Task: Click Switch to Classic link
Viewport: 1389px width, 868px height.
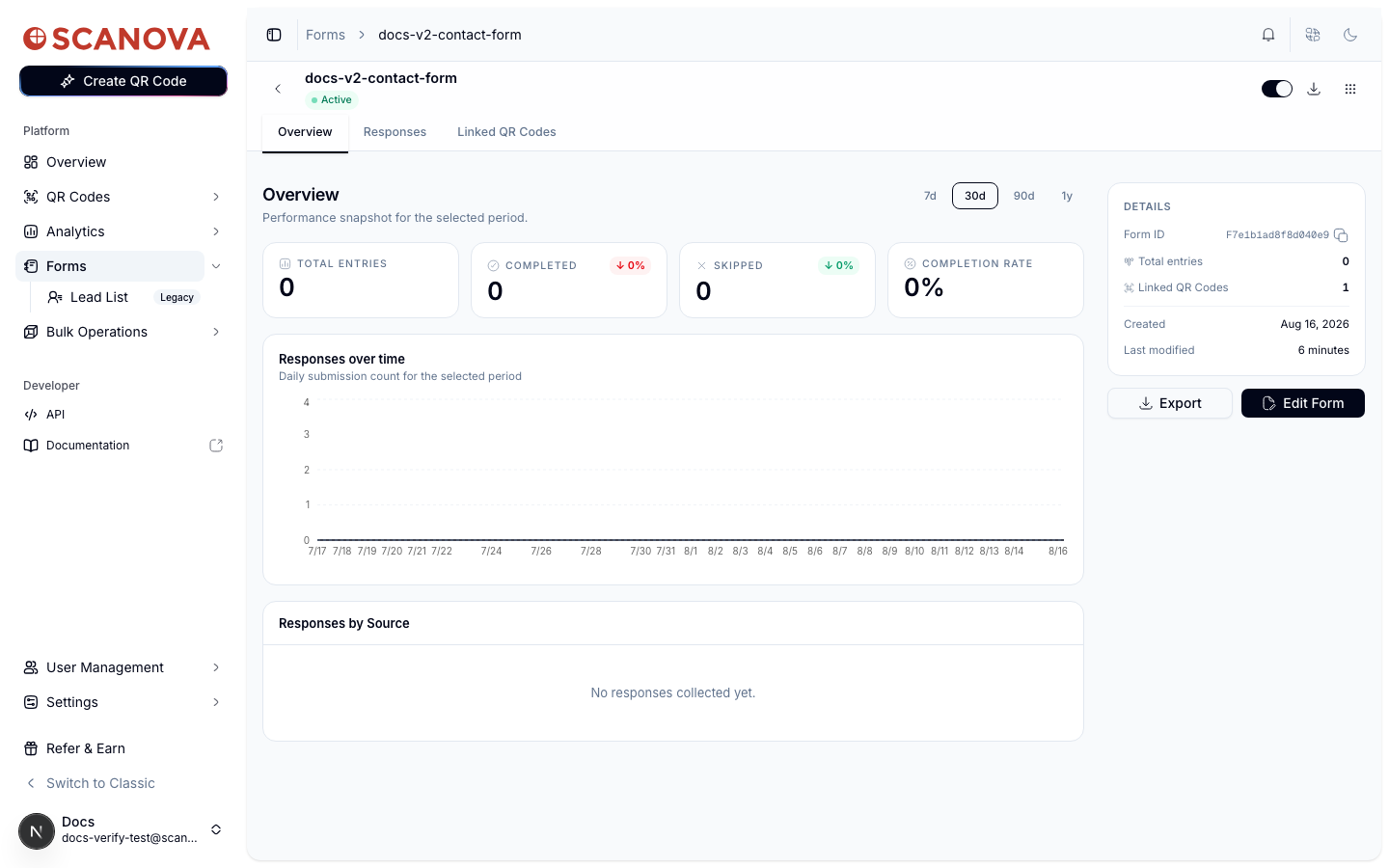Action: coord(100,783)
